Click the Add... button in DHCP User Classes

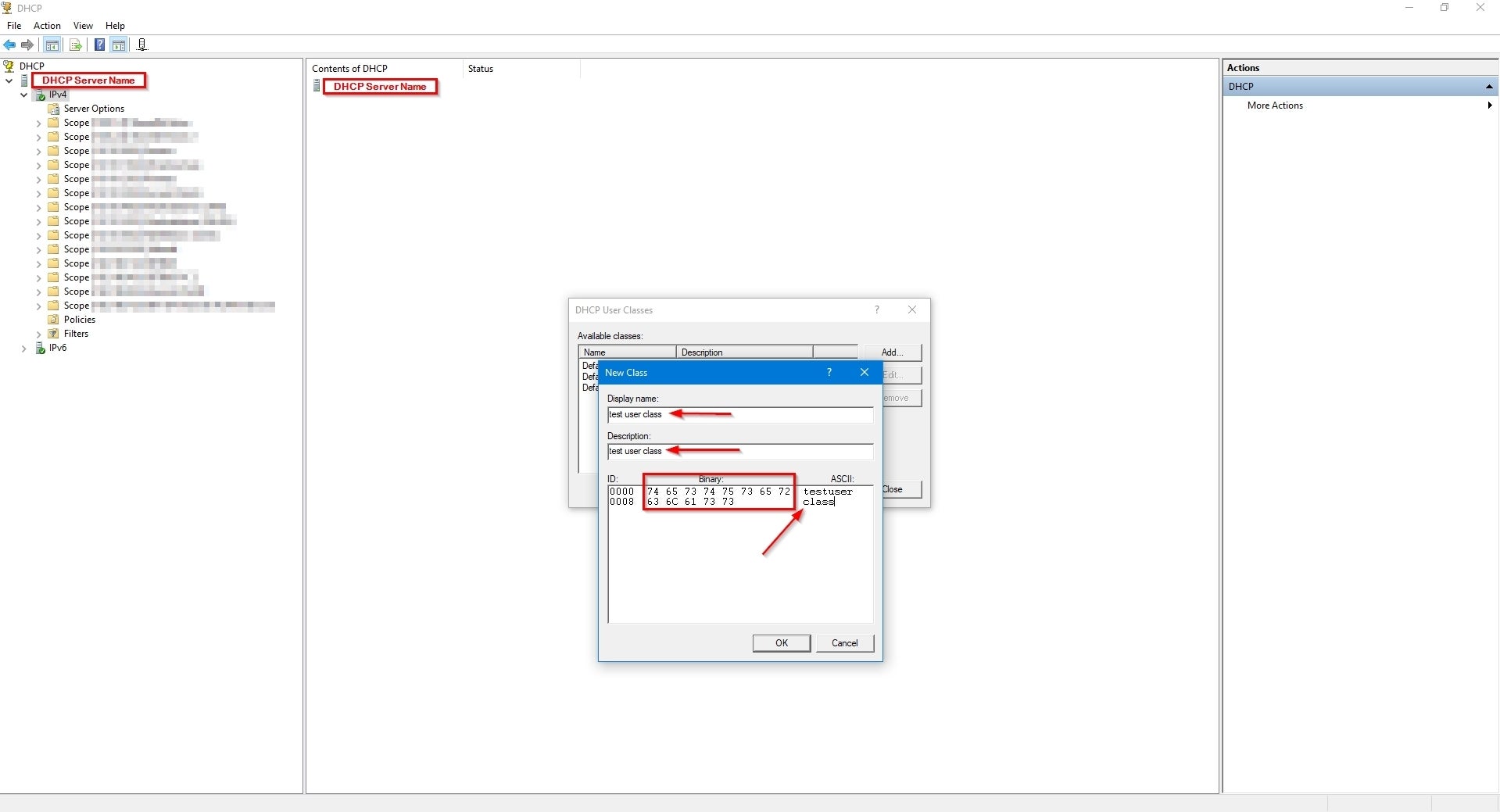click(893, 352)
